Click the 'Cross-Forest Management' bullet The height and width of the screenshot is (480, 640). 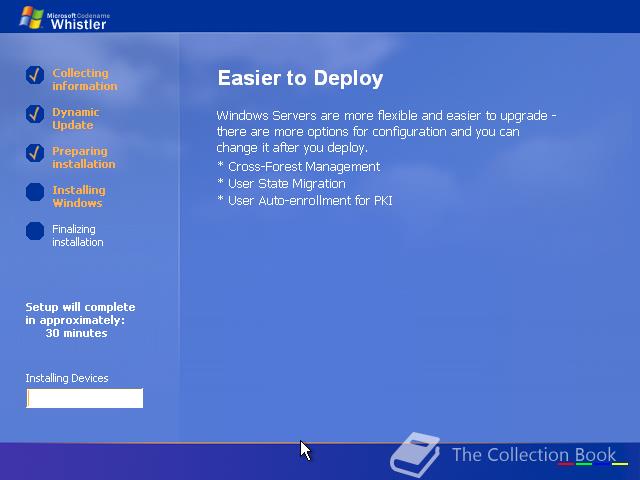[x=299, y=167]
